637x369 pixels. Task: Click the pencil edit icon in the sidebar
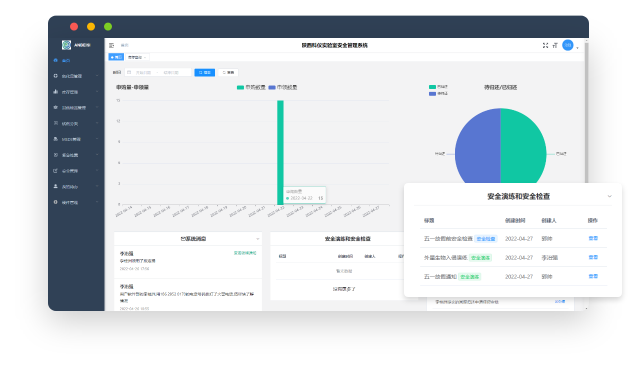point(55,171)
